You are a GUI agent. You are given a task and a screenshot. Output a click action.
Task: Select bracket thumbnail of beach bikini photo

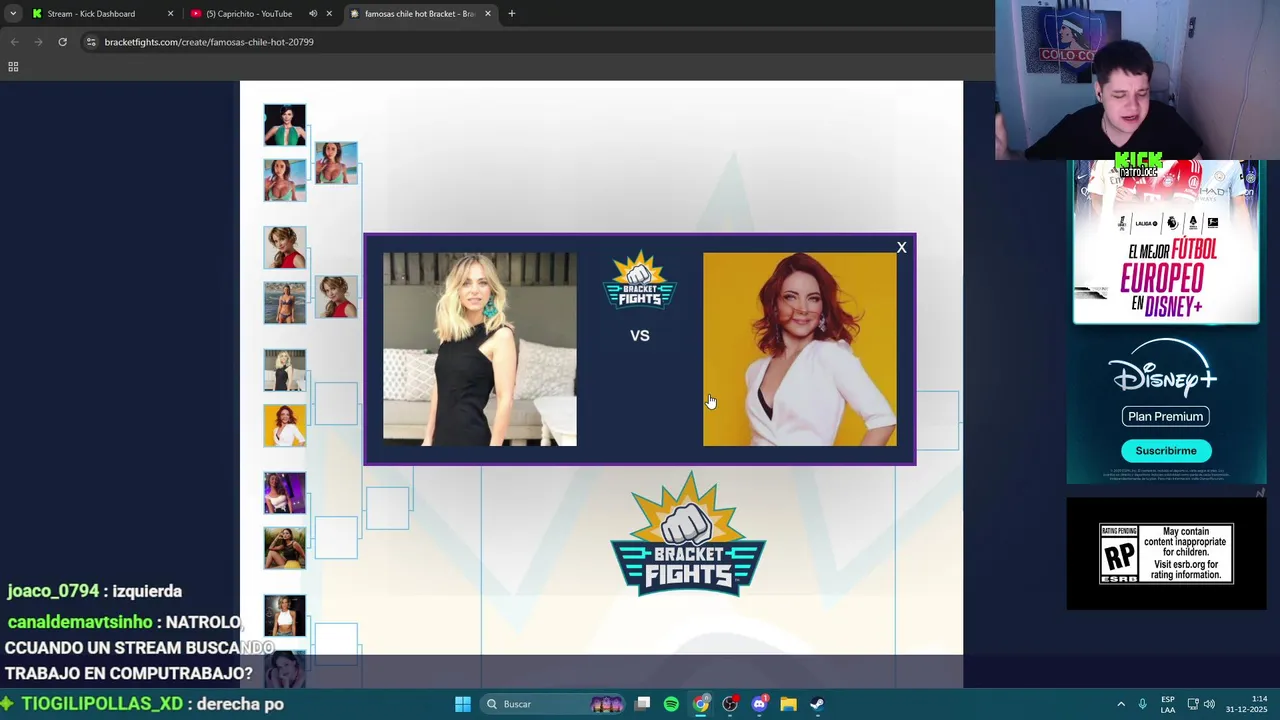[x=285, y=303]
